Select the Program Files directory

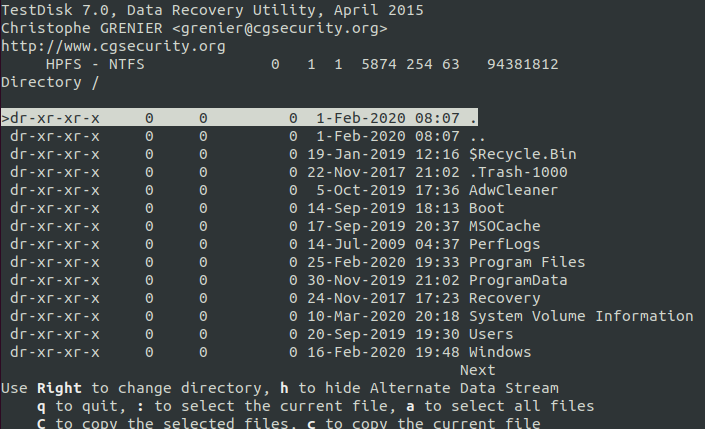tap(526, 262)
